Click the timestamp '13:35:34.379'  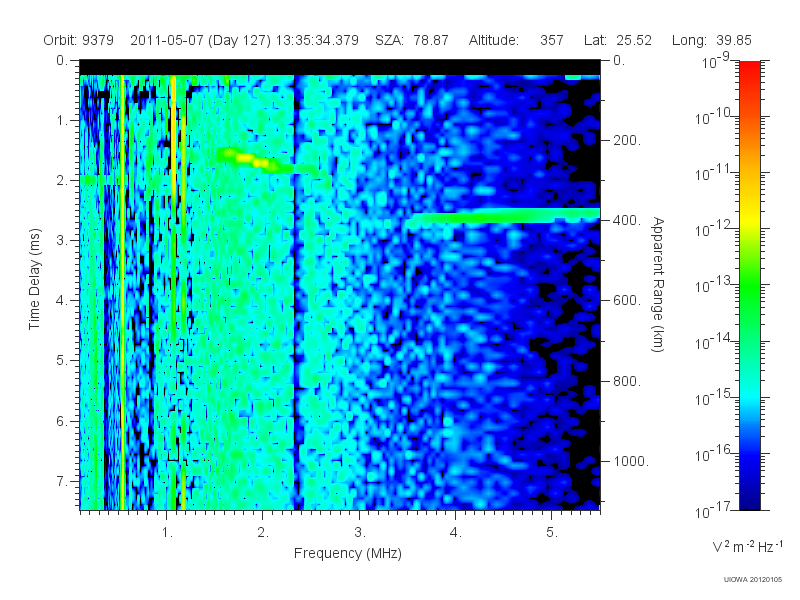317,40
